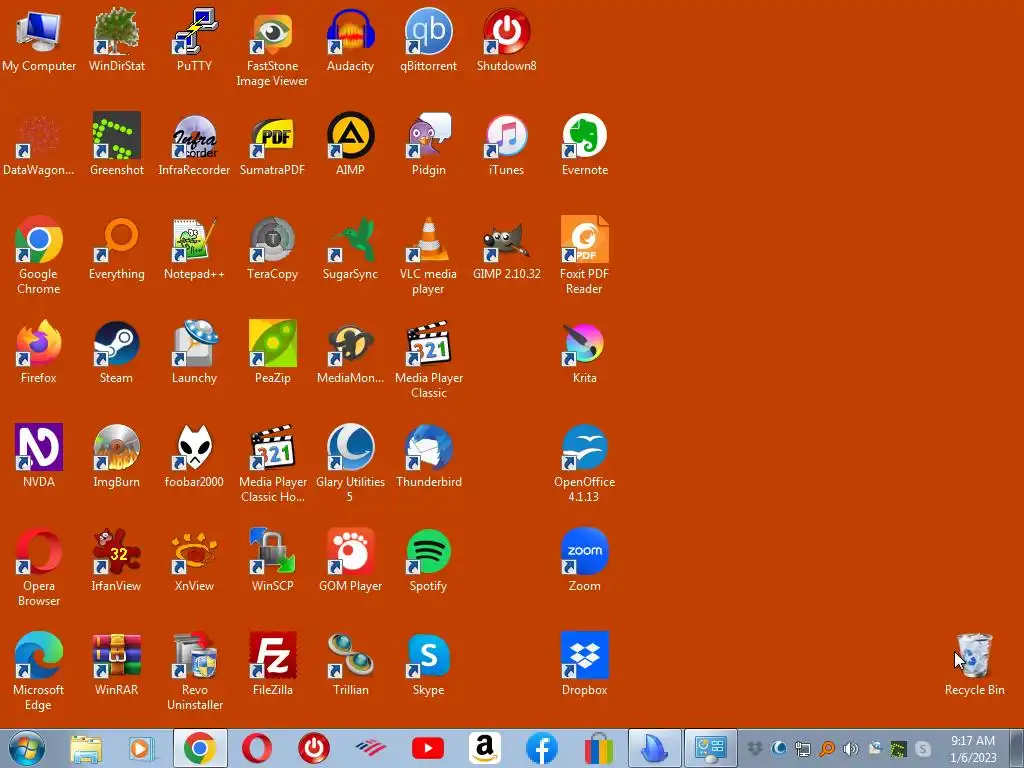Screen dimensions: 1024x768
Task: Click the SumatraPDF icon
Action: 272,135
